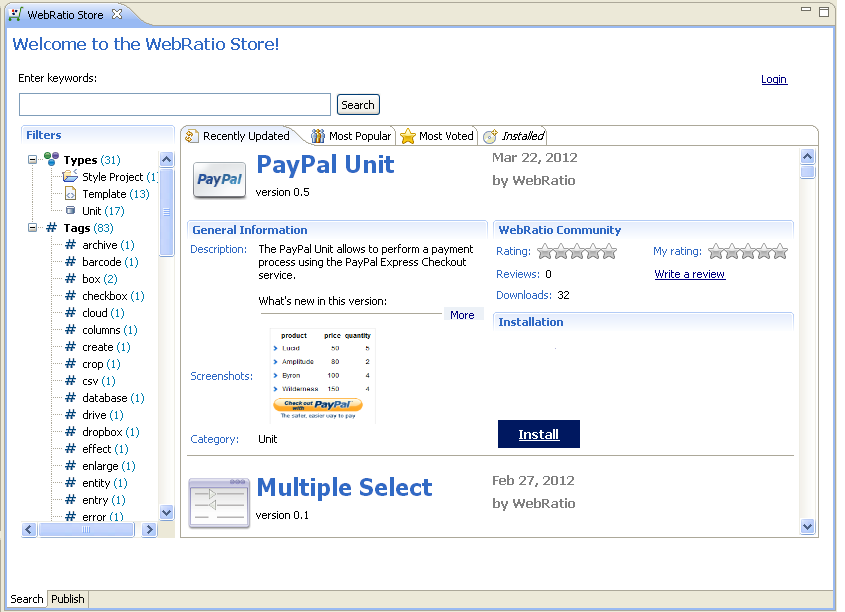Open the Search bottom tab

[27, 599]
